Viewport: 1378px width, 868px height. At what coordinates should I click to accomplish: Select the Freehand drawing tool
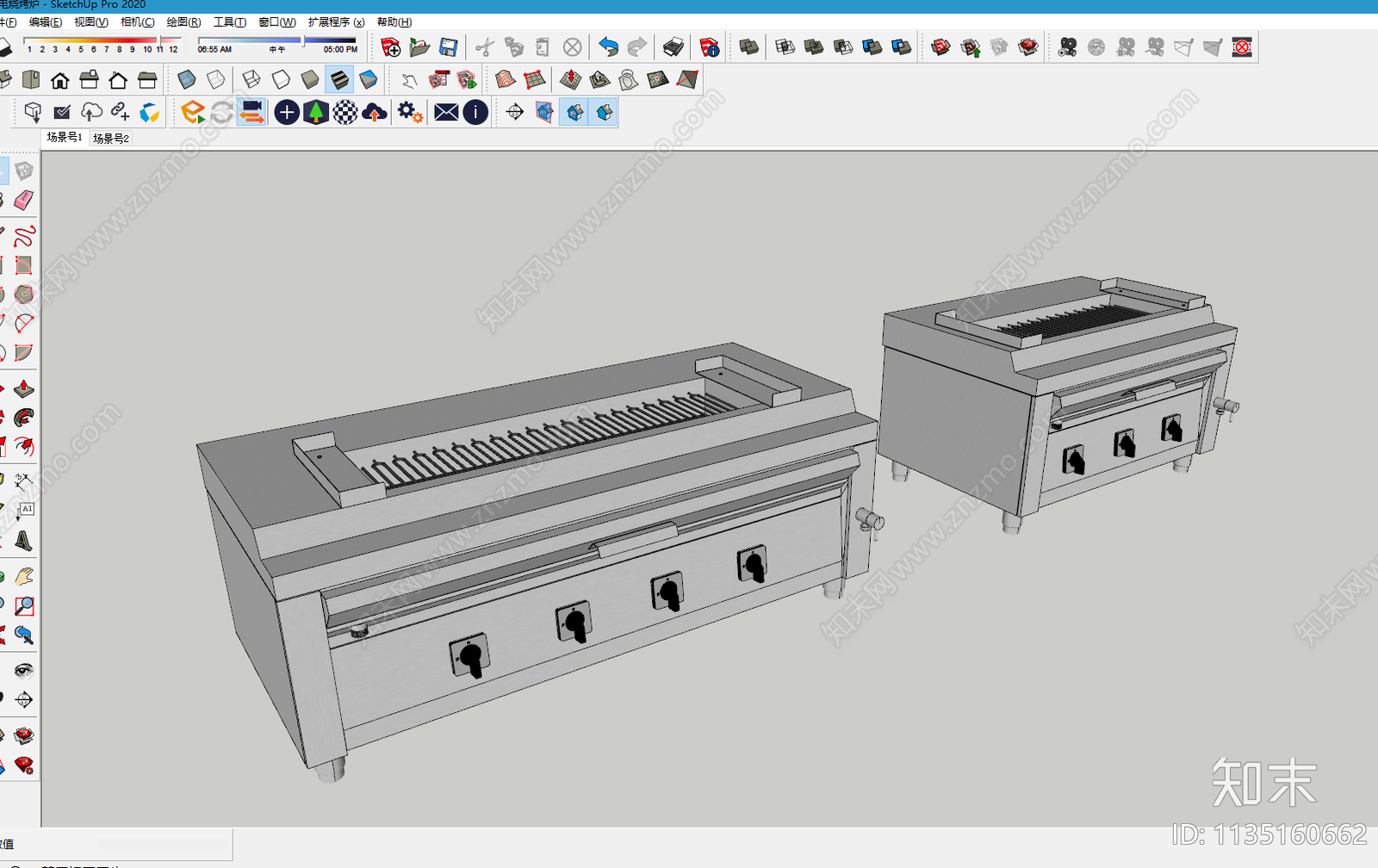(x=23, y=236)
